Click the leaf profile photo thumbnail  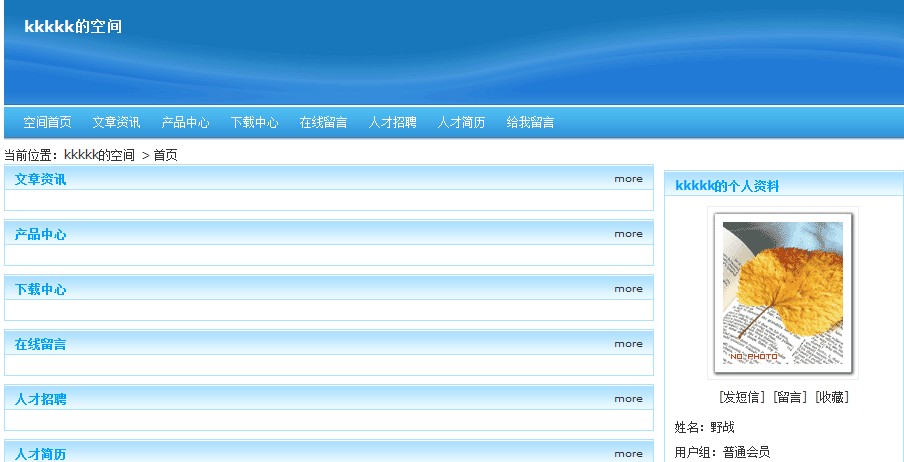click(x=782, y=293)
